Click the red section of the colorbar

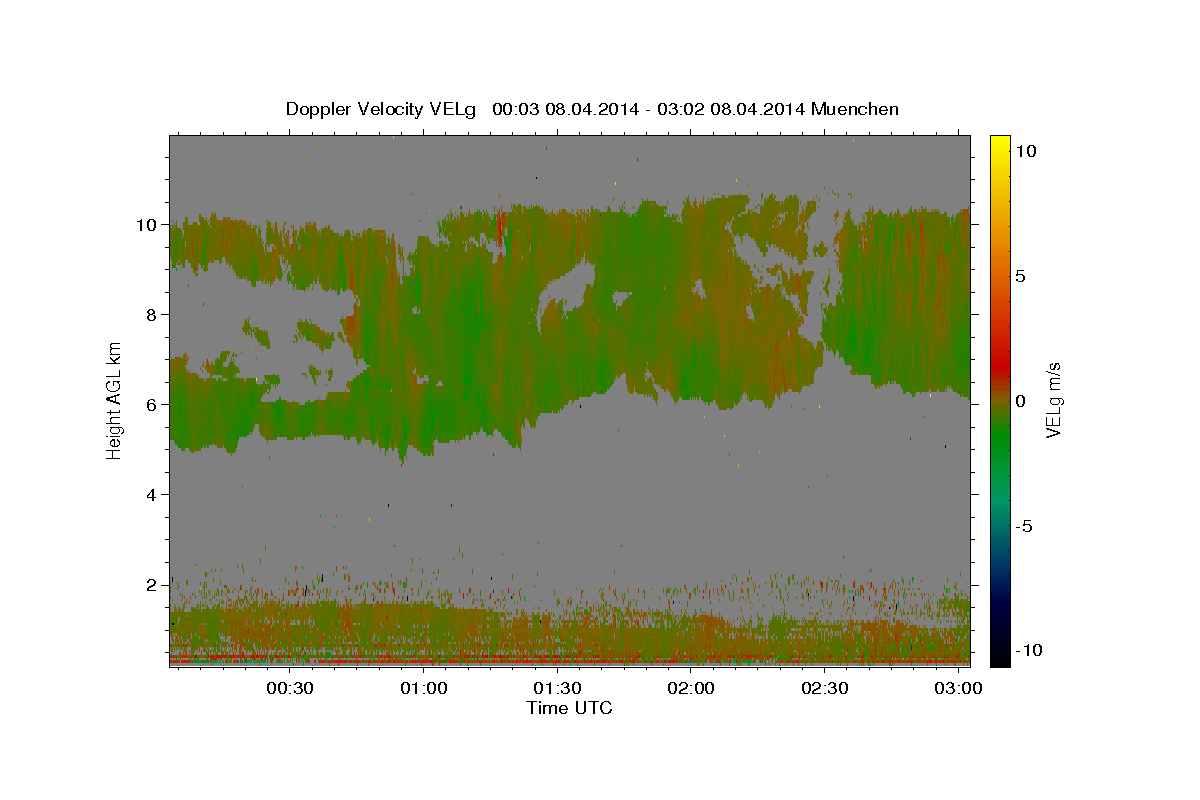point(1000,365)
